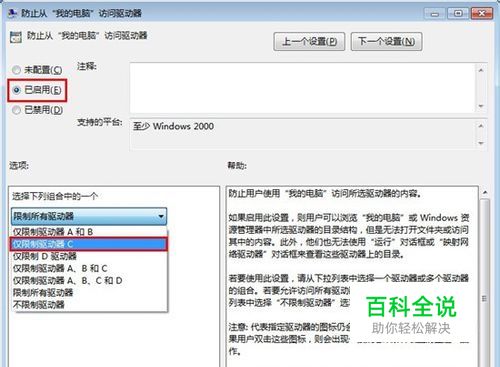Choose 限制所有驱动器 list option
This screenshot has height=367, width=500.
point(89,293)
